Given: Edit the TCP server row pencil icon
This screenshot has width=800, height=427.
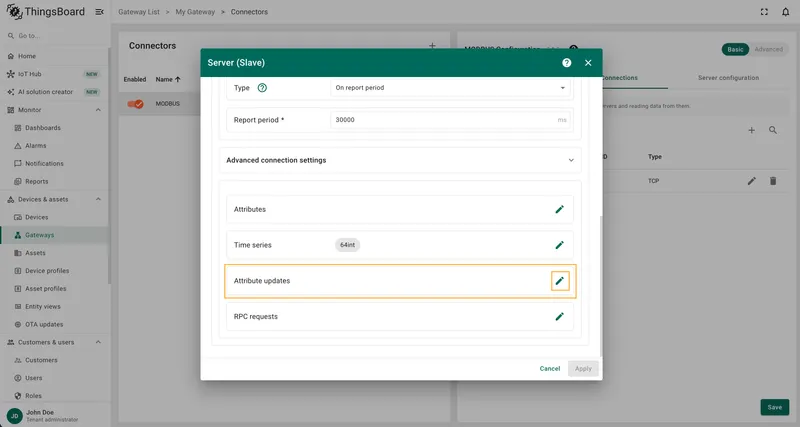Looking at the screenshot, I should click(x=752, y=181).
